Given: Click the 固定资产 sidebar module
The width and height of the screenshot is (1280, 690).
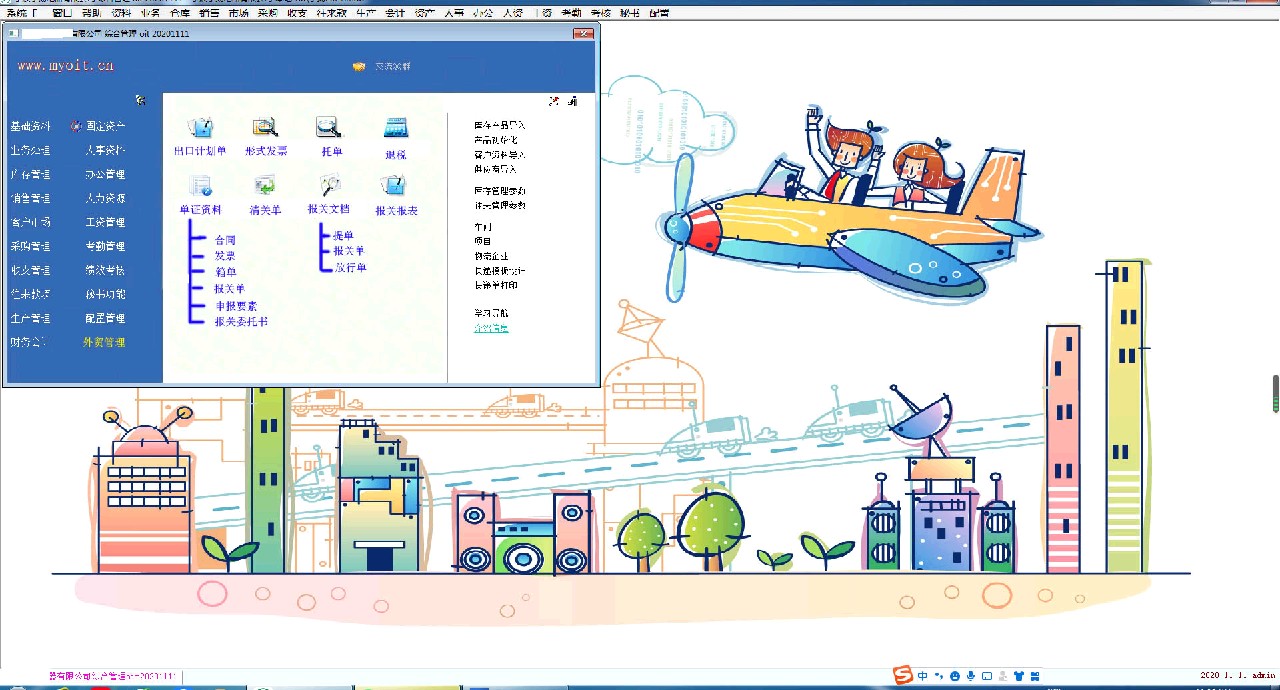Looking at the screenshot, I should click(x=105, y=127).
